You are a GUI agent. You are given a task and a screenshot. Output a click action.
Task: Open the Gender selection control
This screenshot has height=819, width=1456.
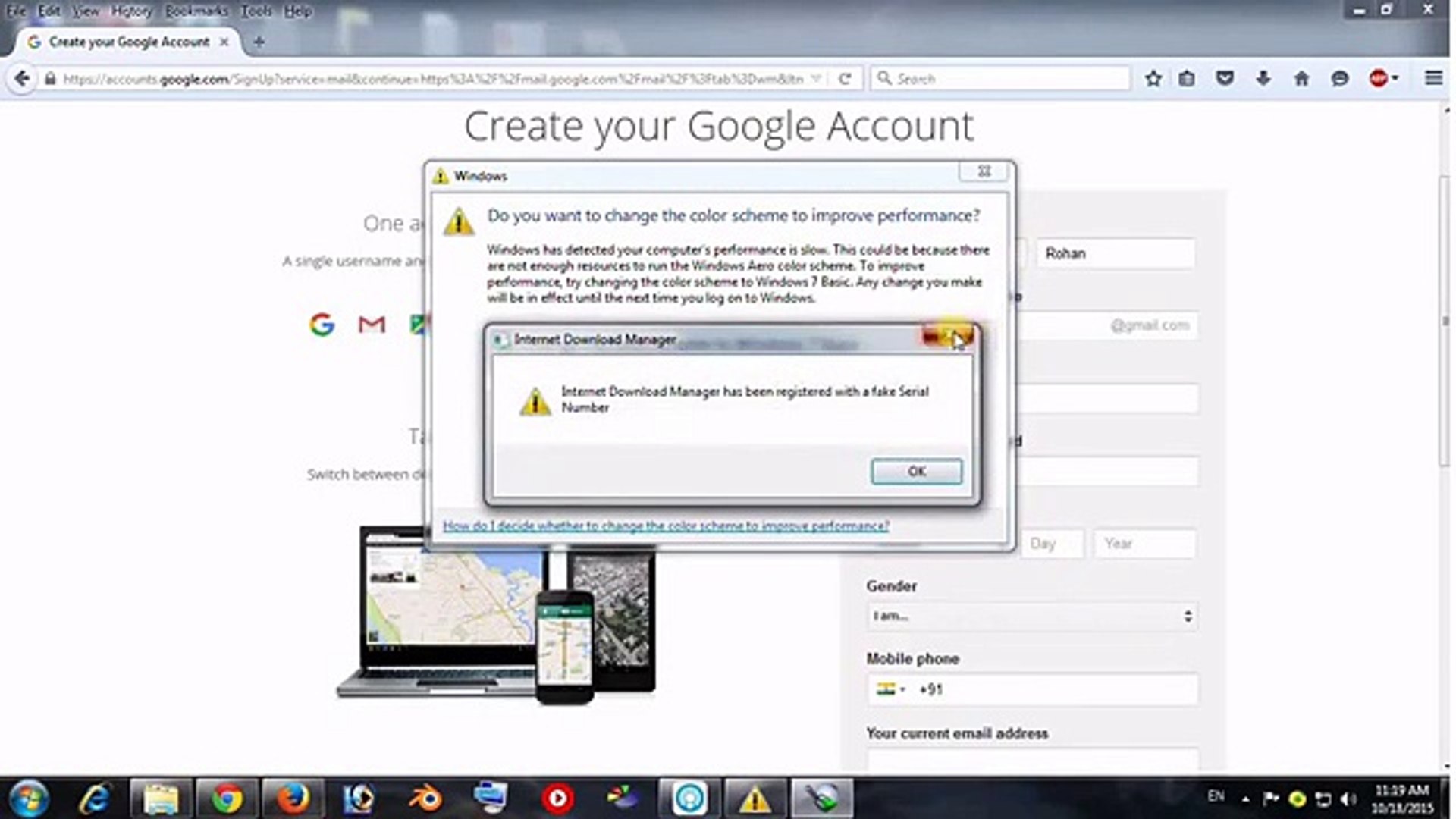click(x=1031, y=616)
